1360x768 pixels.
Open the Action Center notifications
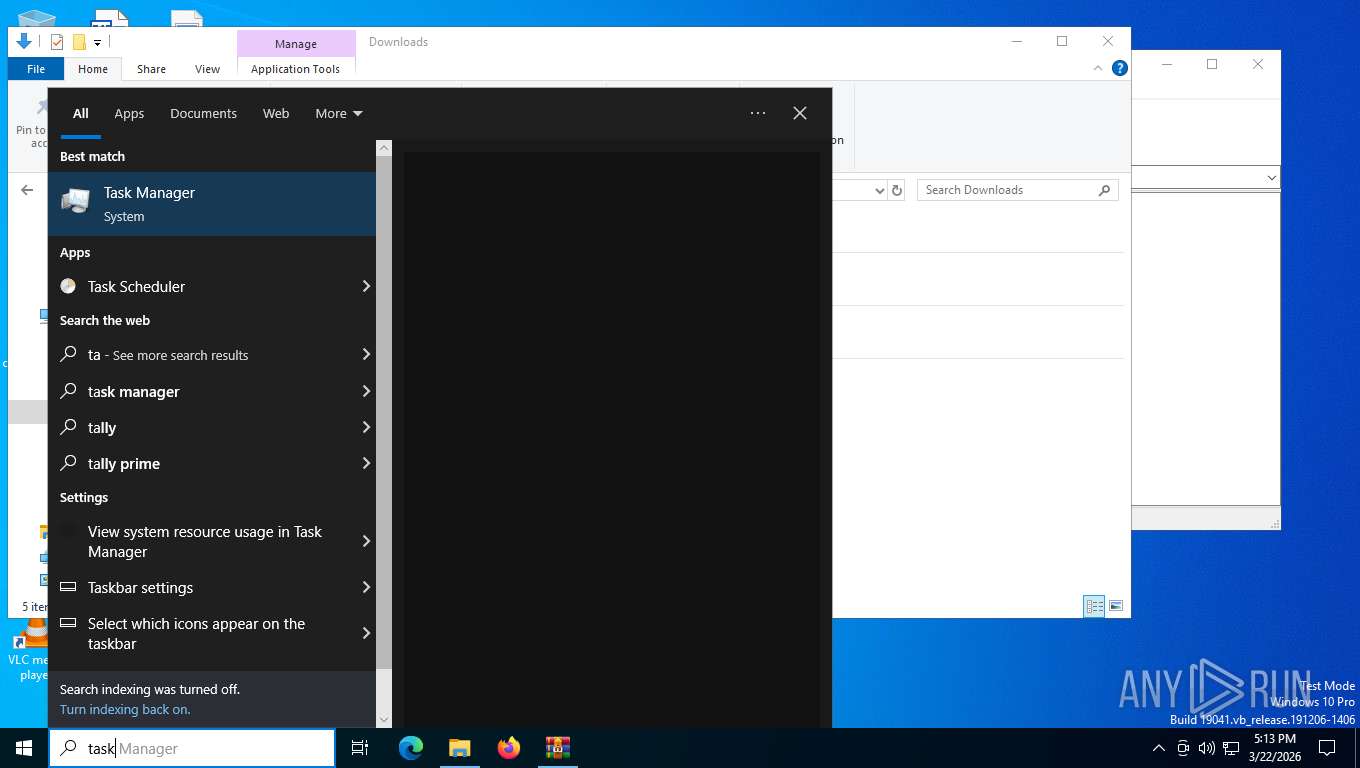tap(1327, 748)
